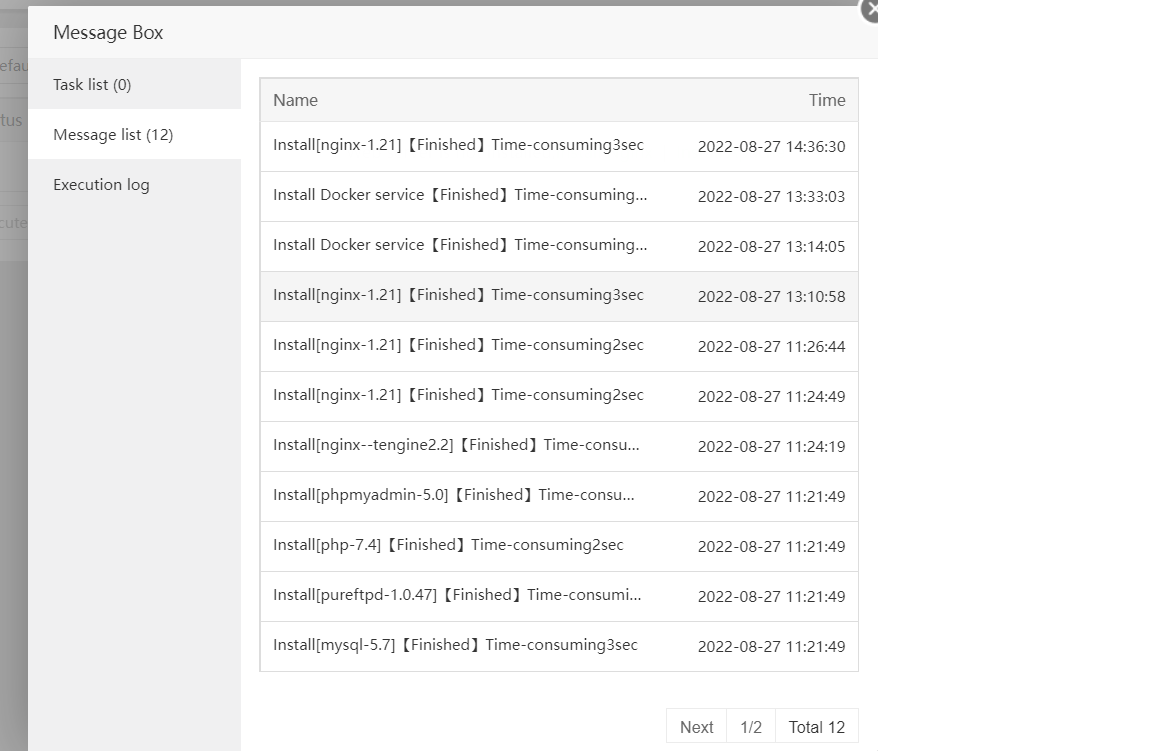Viewport: 1152px width, 751px height.
Task: Select the nginx-1.21 message from 14:36:30
Action: pos(458,146)
